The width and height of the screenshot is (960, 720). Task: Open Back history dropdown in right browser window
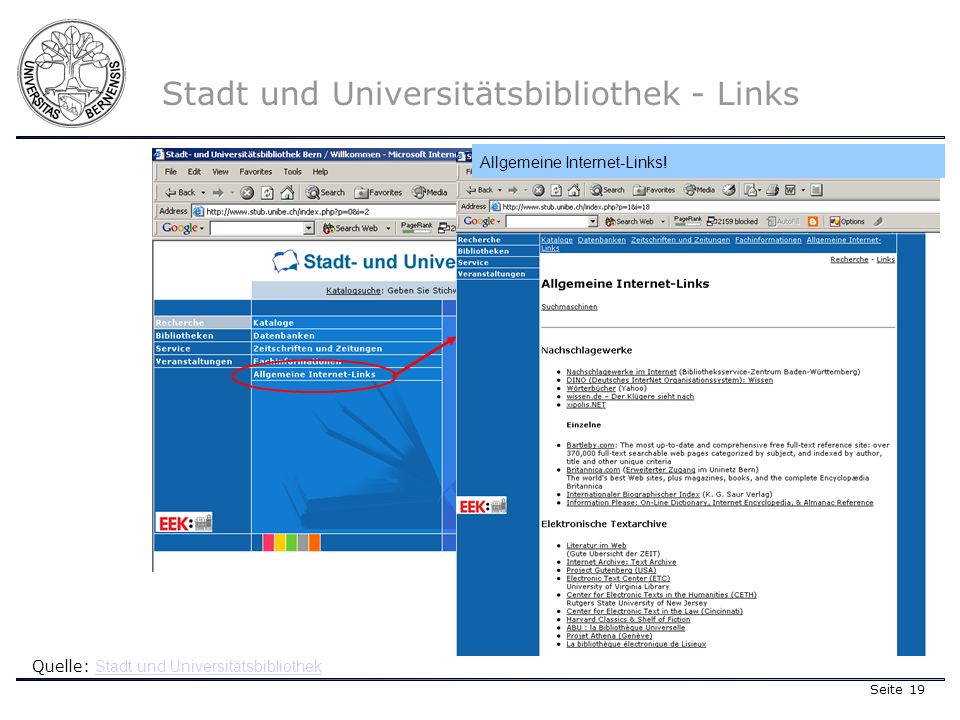coord(500,190)
